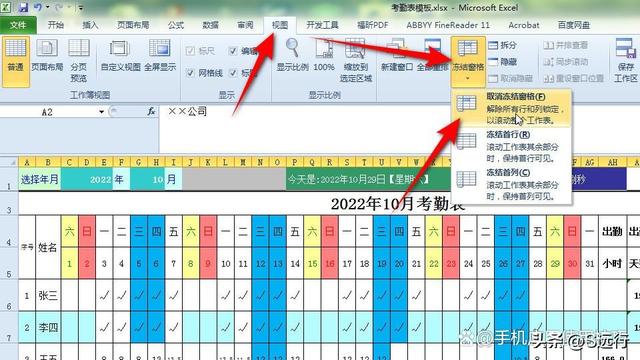
Task: Select the 李四 name cell
Action: 48,327
